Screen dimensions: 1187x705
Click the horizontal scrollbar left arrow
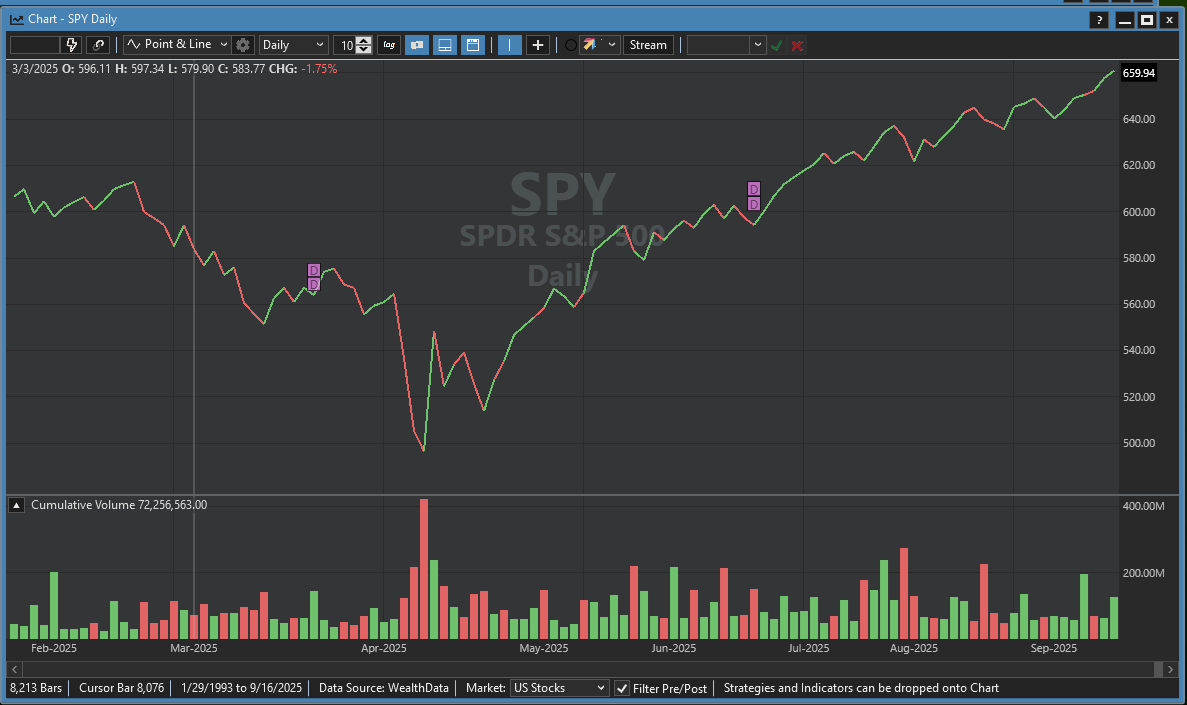(x=14, y=669)
